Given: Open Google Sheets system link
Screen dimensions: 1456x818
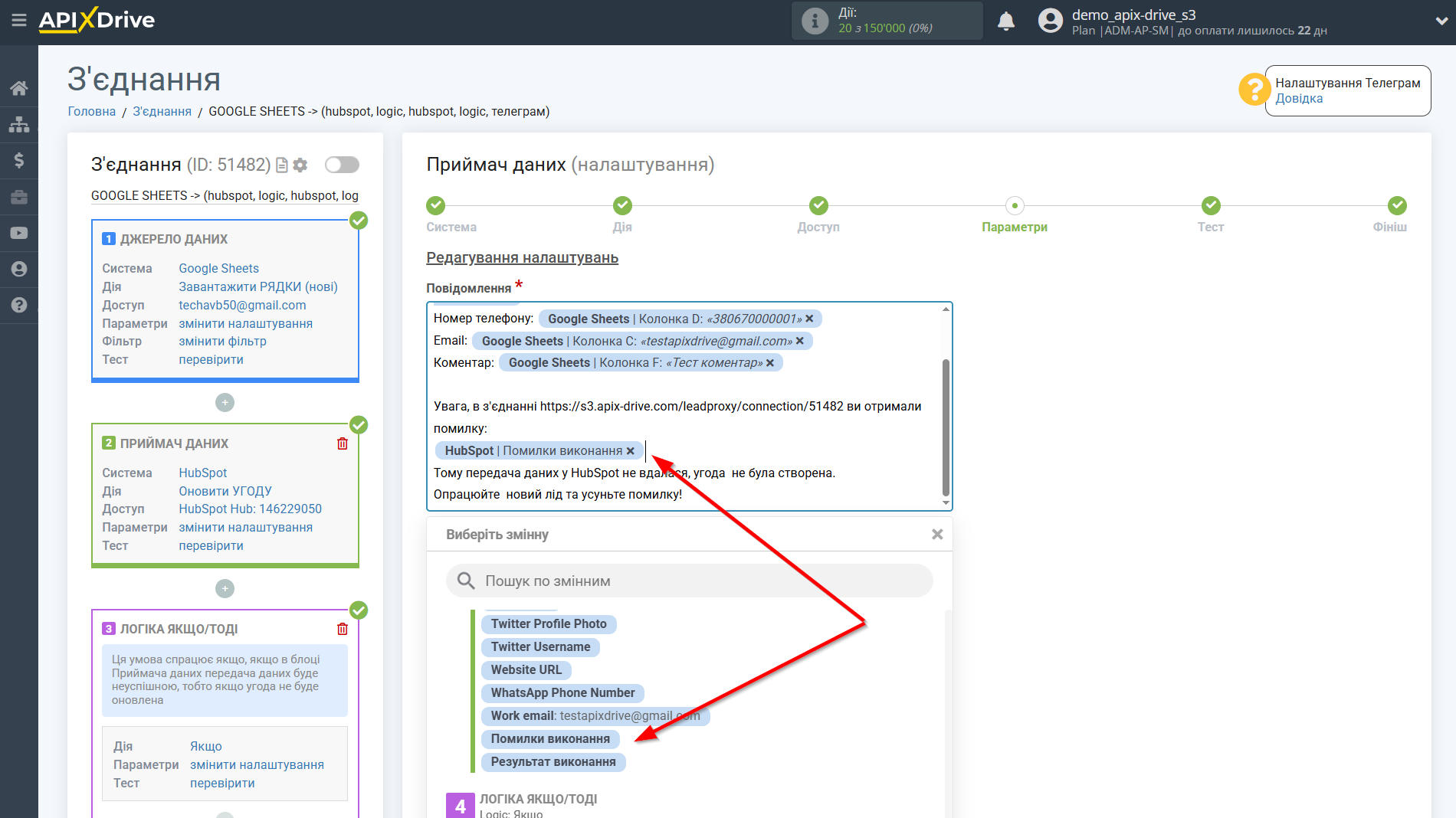Looking at the screenshot, I should (219, 269).
